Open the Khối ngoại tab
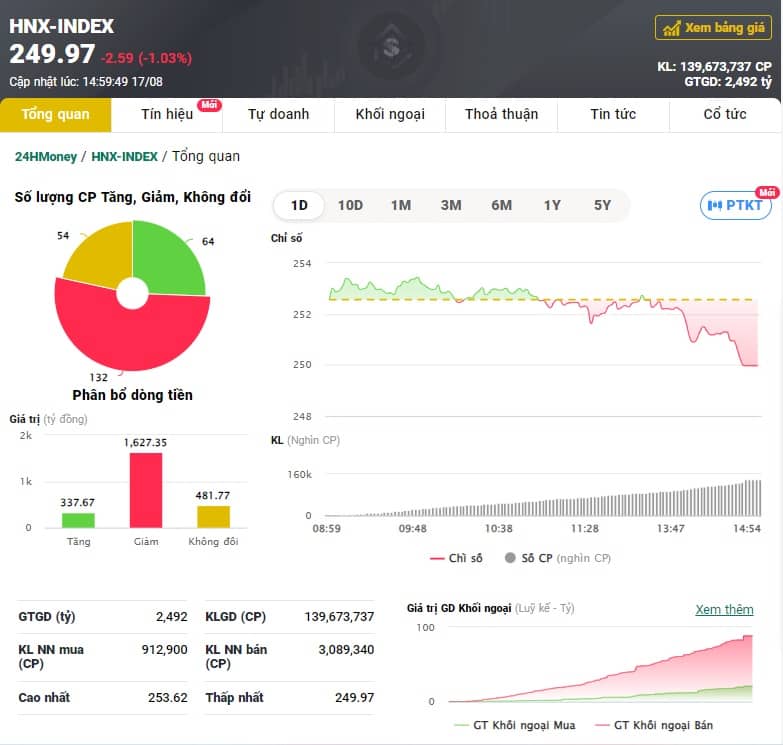 390,114
